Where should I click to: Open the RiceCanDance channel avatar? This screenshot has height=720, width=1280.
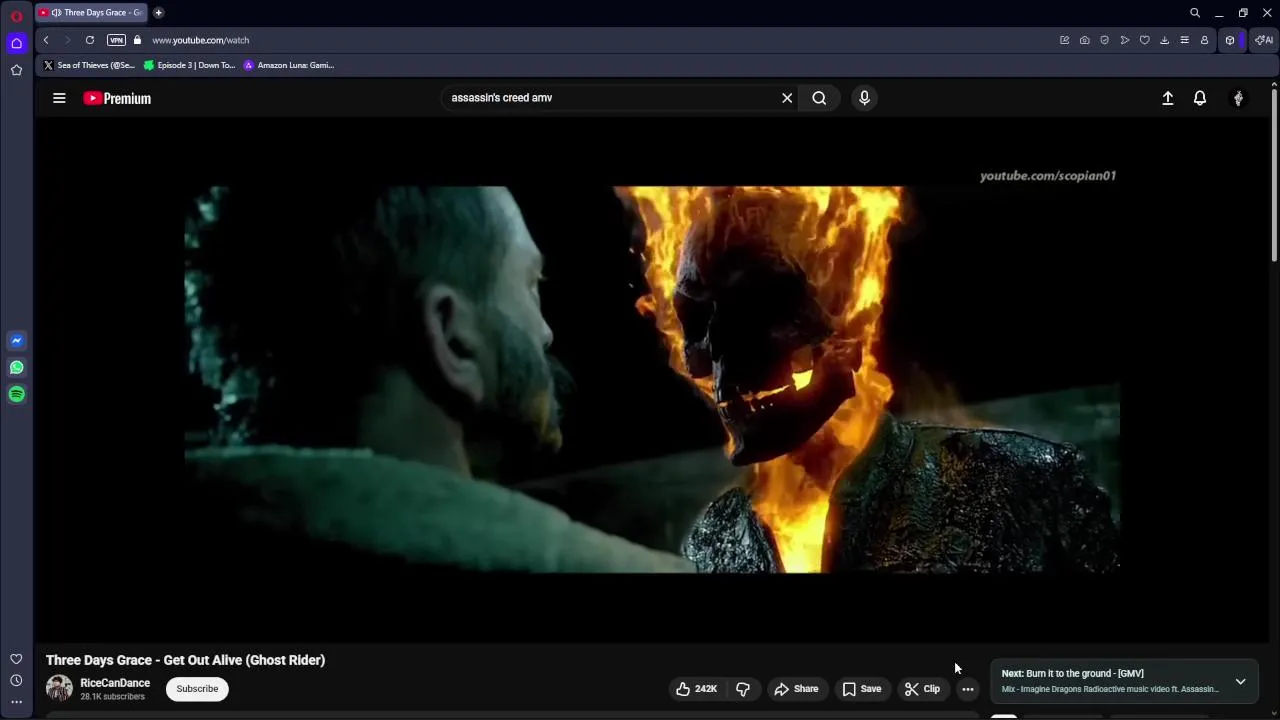click(59, 688)
